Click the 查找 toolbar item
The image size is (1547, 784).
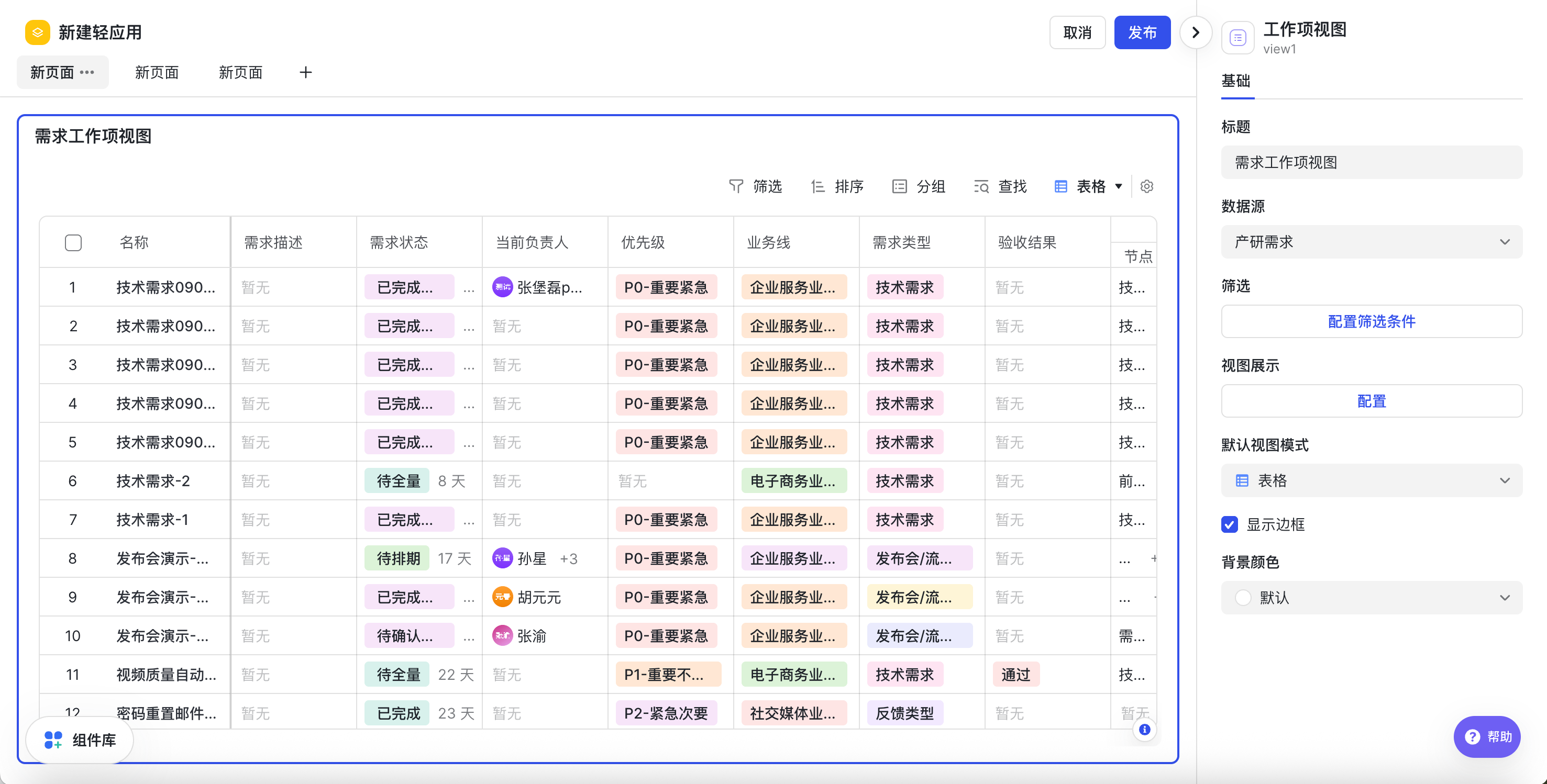click(x=1000, y=187)
